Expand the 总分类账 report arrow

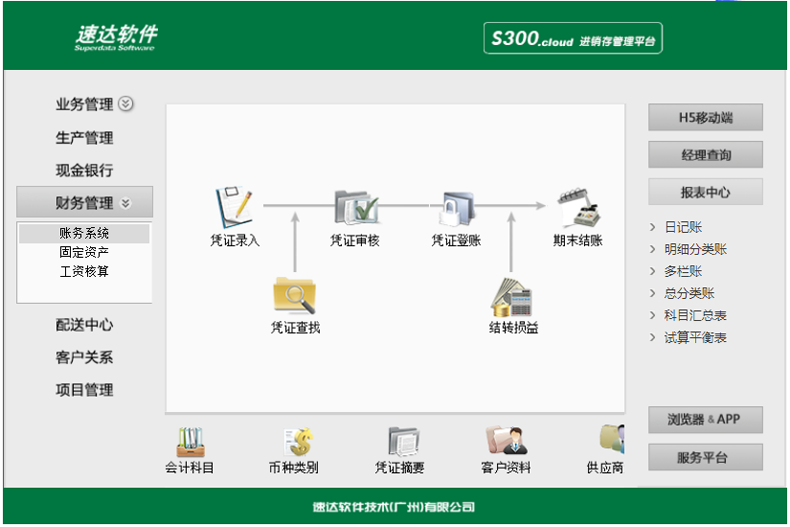652,293
